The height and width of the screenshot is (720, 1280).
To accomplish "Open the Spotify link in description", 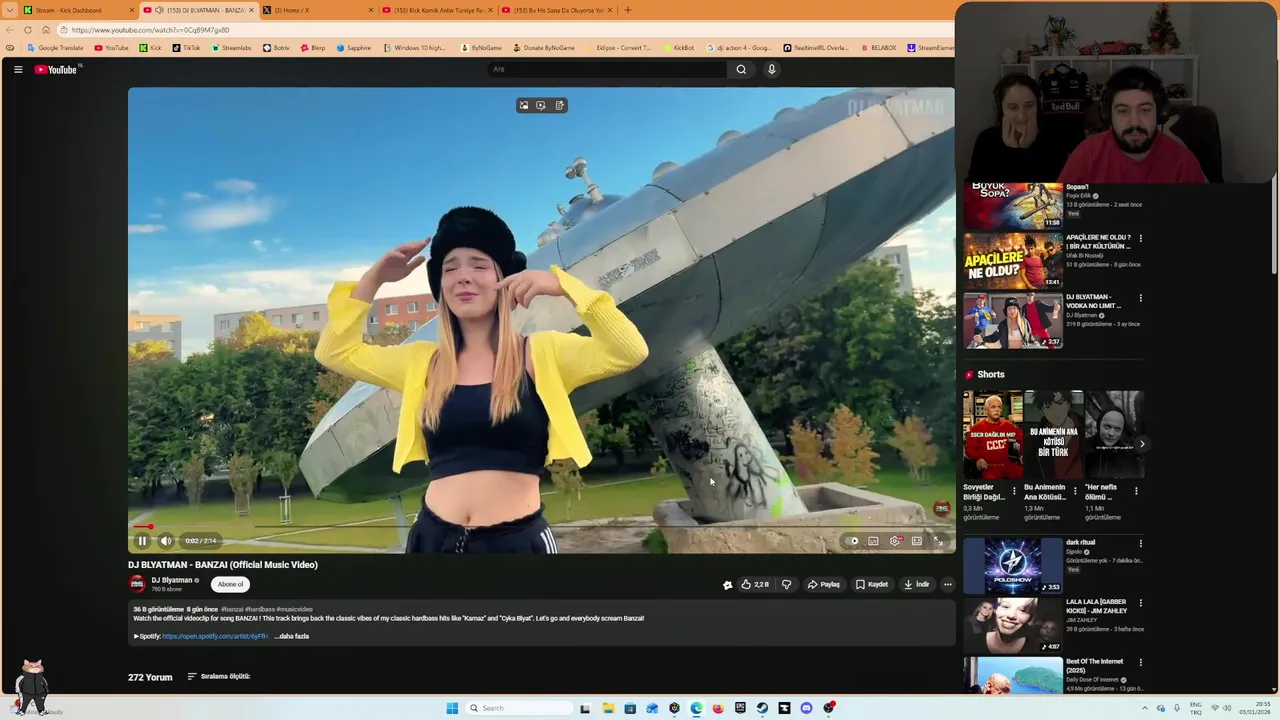I will 215,636.
